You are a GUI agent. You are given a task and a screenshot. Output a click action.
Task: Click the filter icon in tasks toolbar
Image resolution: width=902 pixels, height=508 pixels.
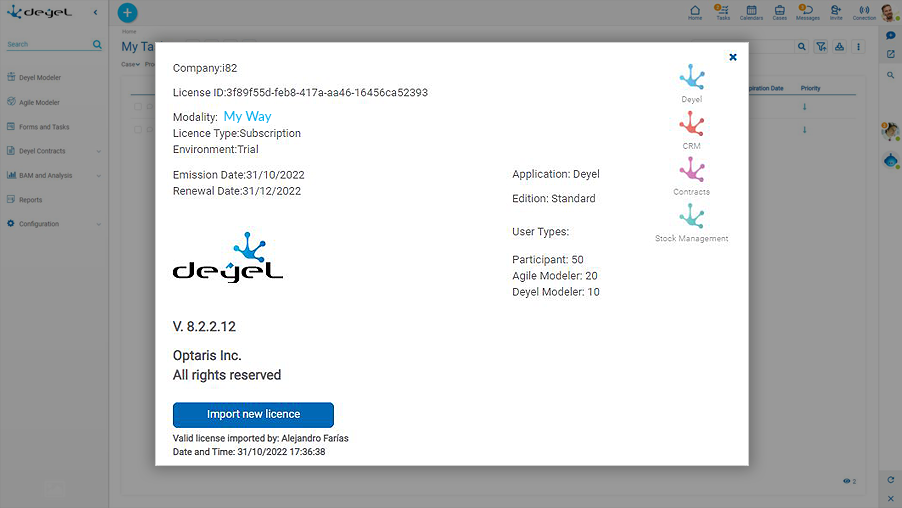point(821,47)
